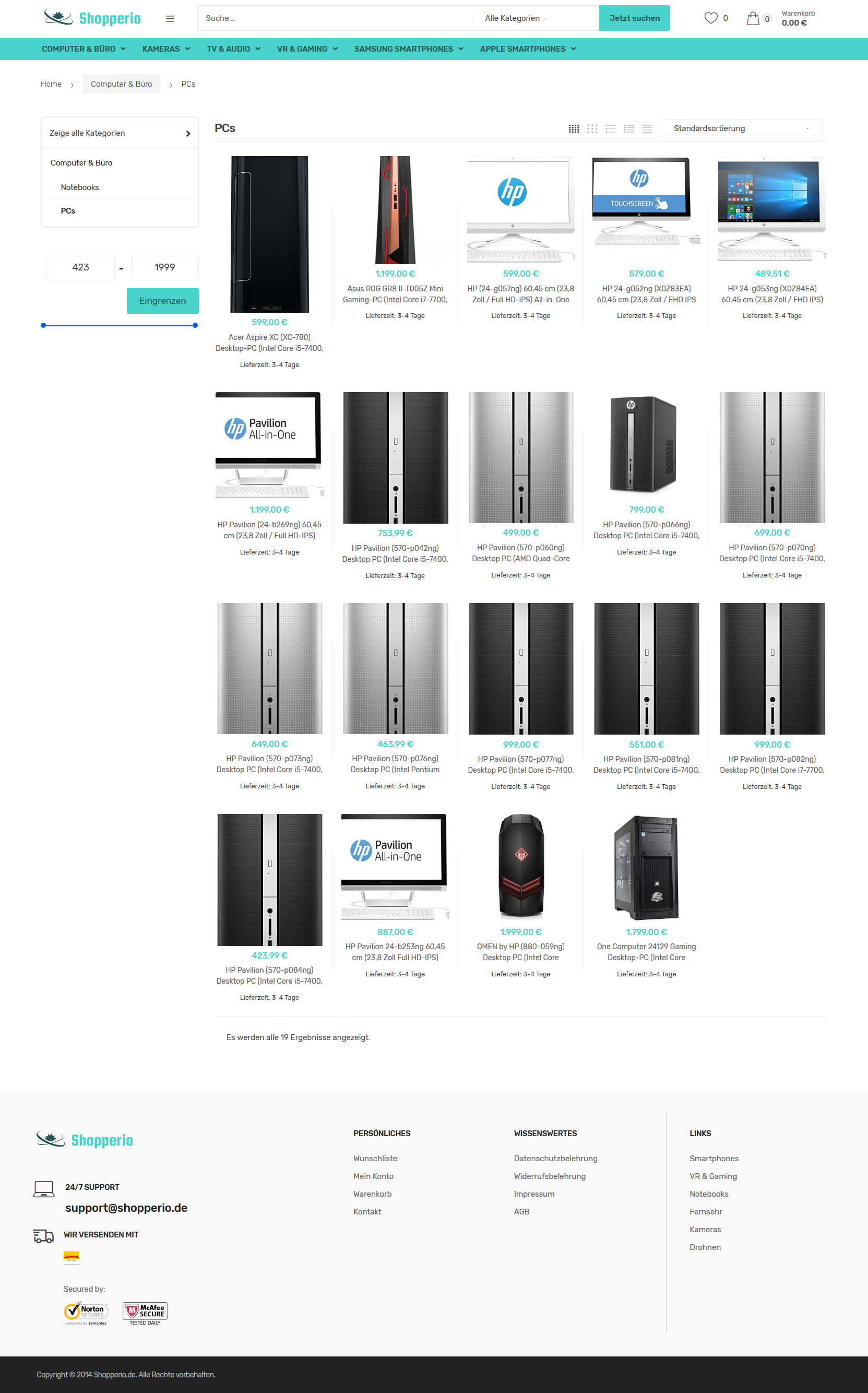
Task: Open the Standardsortierung sorting dropdown
Action: point(741,128)
